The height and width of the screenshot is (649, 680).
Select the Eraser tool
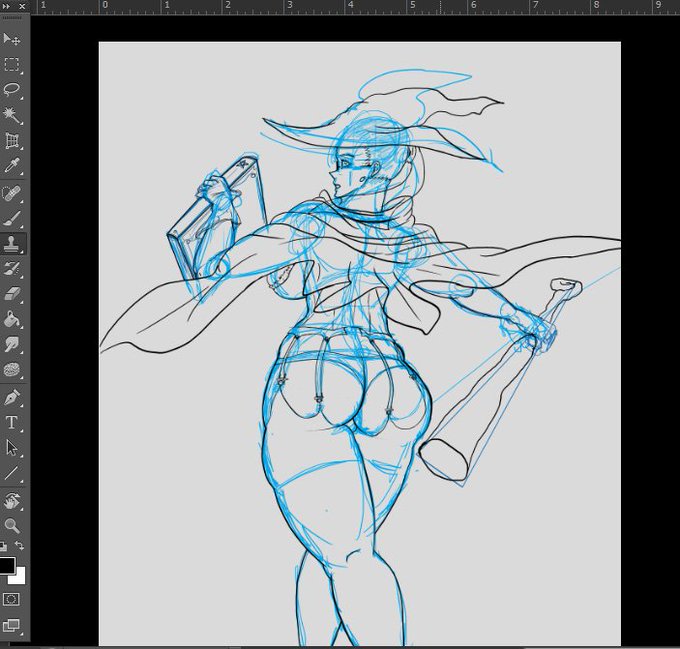coord(12,294)
